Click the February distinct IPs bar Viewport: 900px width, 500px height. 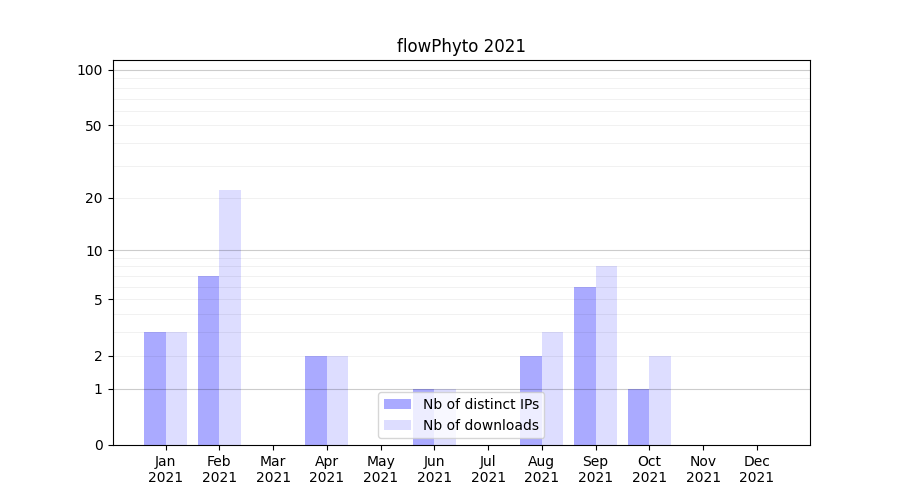[x=208, y=360]
